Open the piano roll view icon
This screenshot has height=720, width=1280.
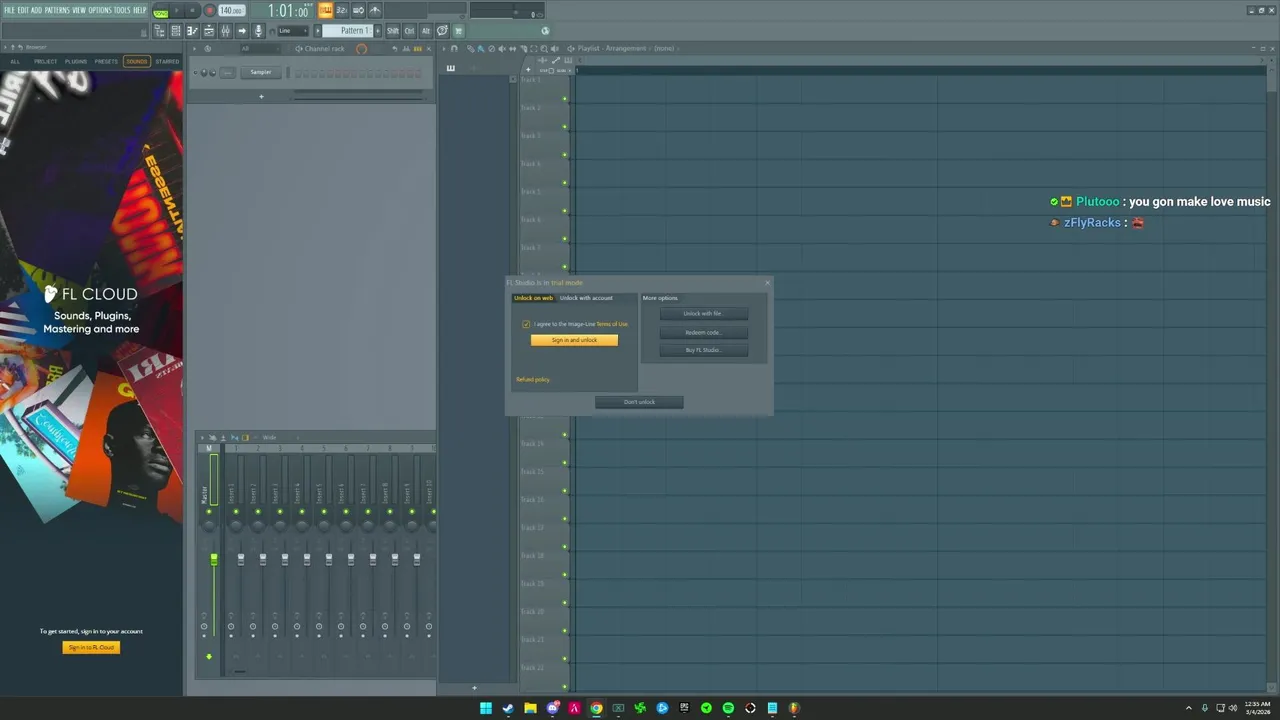point(192,31)
